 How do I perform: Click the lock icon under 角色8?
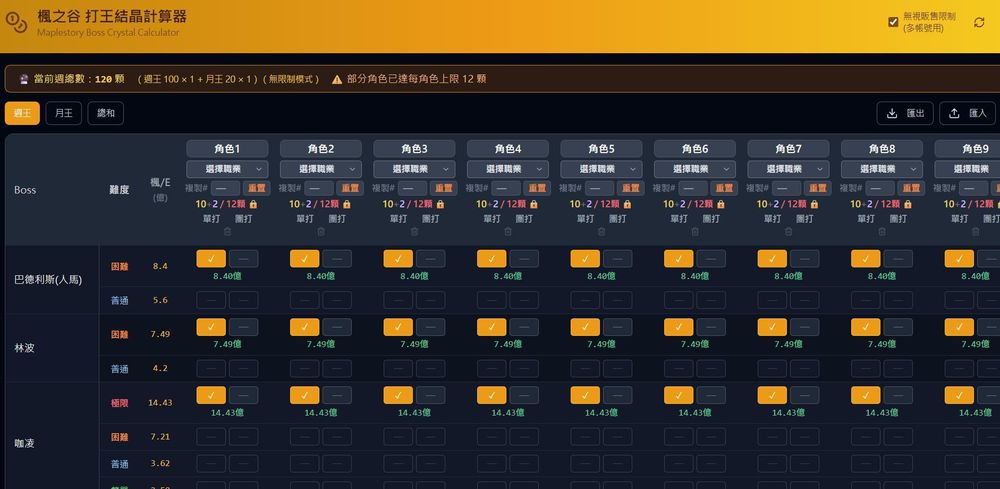point(908,204)
